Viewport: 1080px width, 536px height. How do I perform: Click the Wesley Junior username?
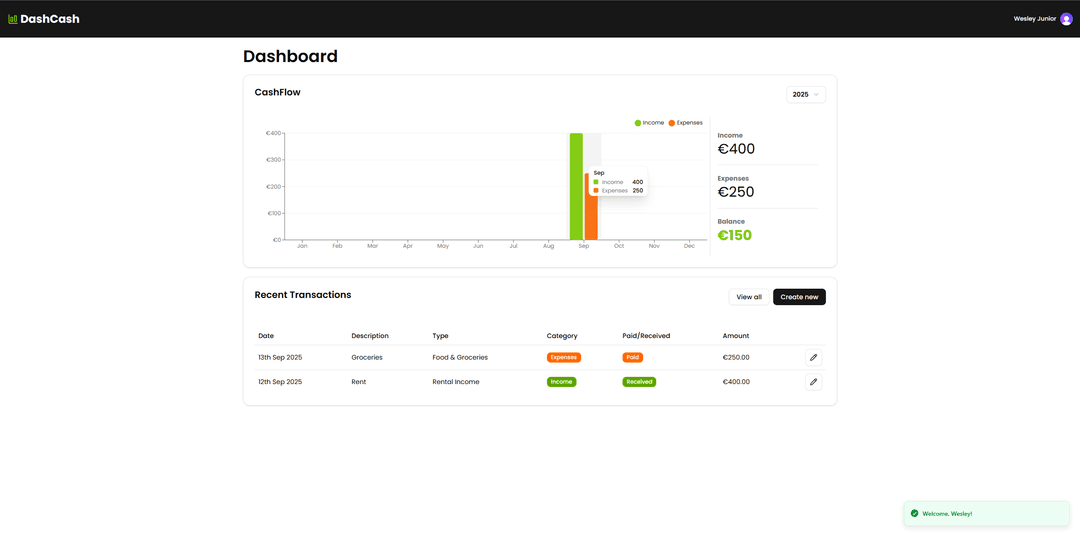tap(1034, 19)
